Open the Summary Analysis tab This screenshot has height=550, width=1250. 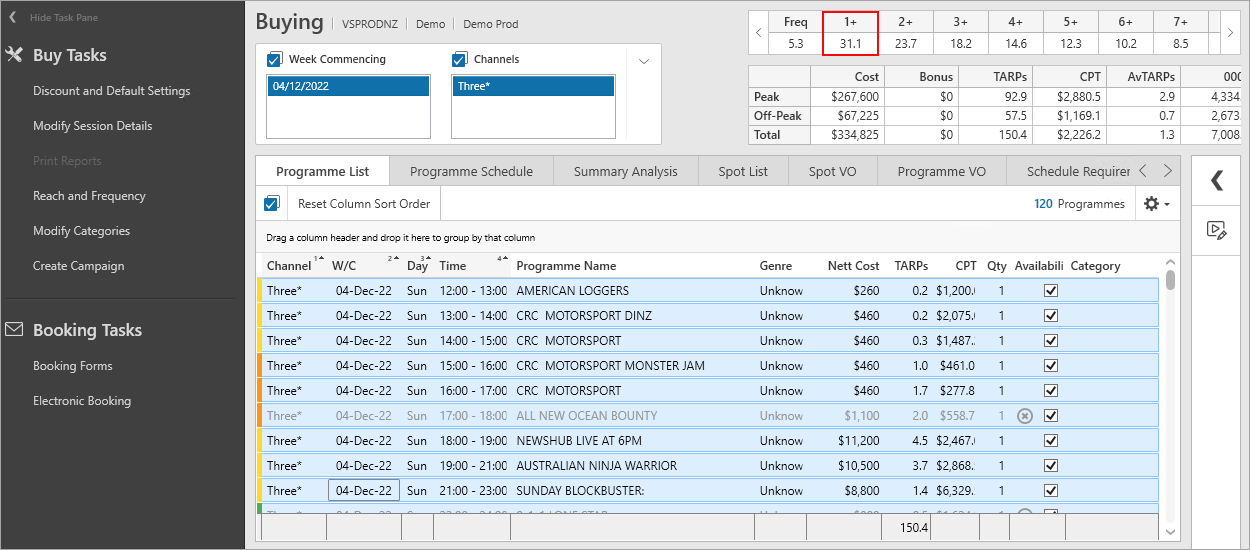tap(625, 171)
